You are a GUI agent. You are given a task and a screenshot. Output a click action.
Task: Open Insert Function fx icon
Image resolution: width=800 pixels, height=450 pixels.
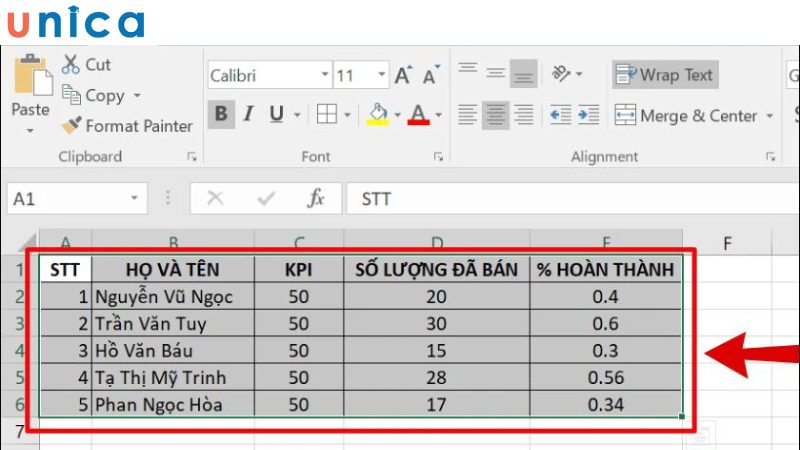[316, 198]
